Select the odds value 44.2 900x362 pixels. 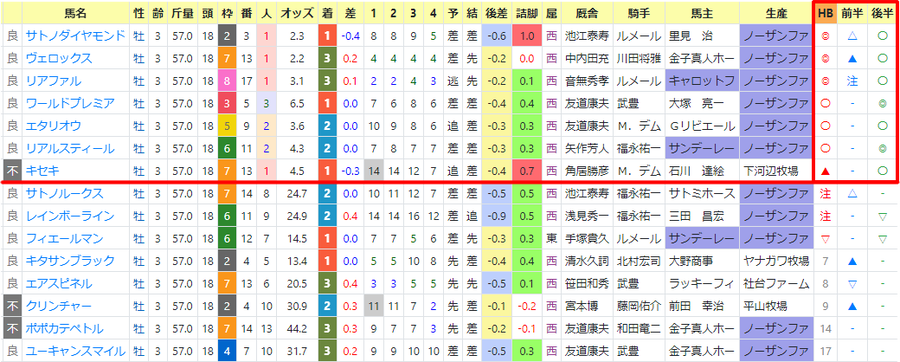coord(297,329)
